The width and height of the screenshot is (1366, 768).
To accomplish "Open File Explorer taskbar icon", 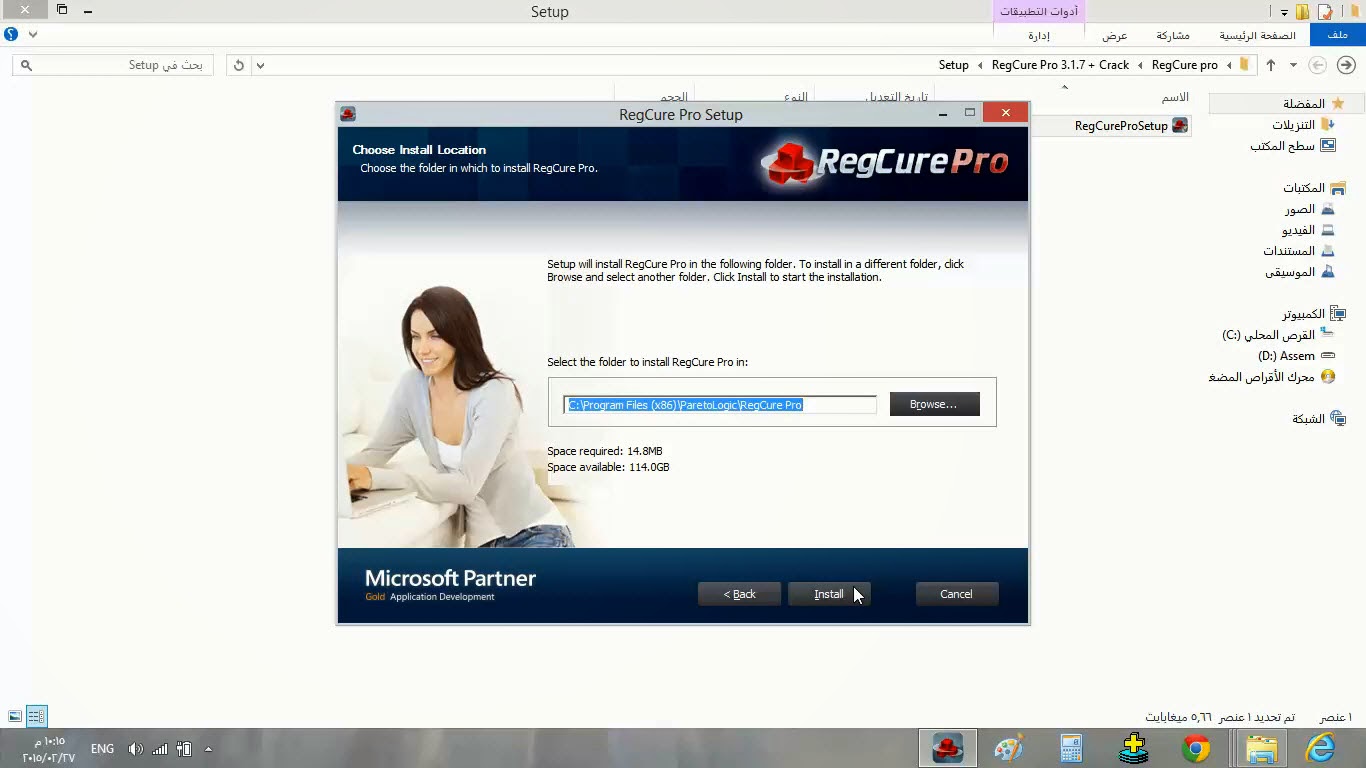I will [1262, 748].
